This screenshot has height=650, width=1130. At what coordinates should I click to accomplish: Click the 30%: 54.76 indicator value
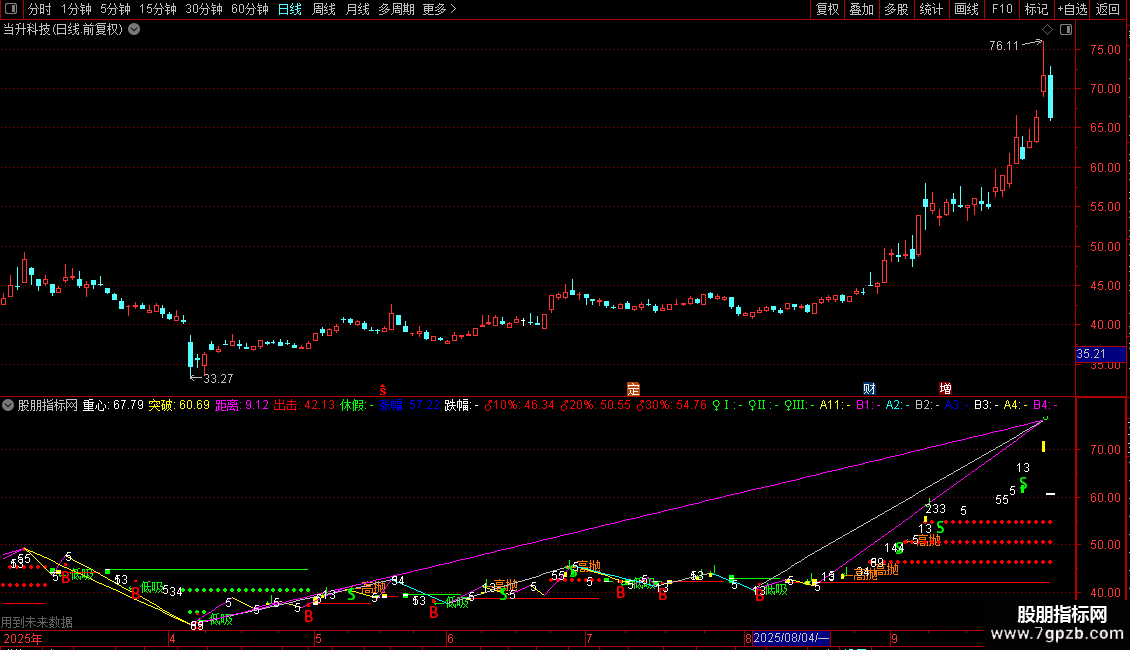(x=671, y=405)
